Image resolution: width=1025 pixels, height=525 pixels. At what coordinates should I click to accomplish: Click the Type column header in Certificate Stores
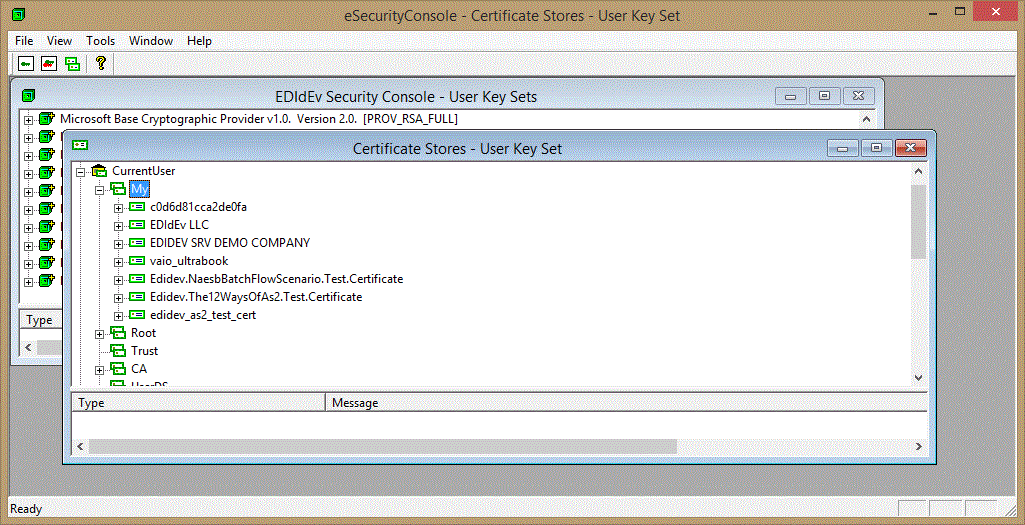pos(197,403)
